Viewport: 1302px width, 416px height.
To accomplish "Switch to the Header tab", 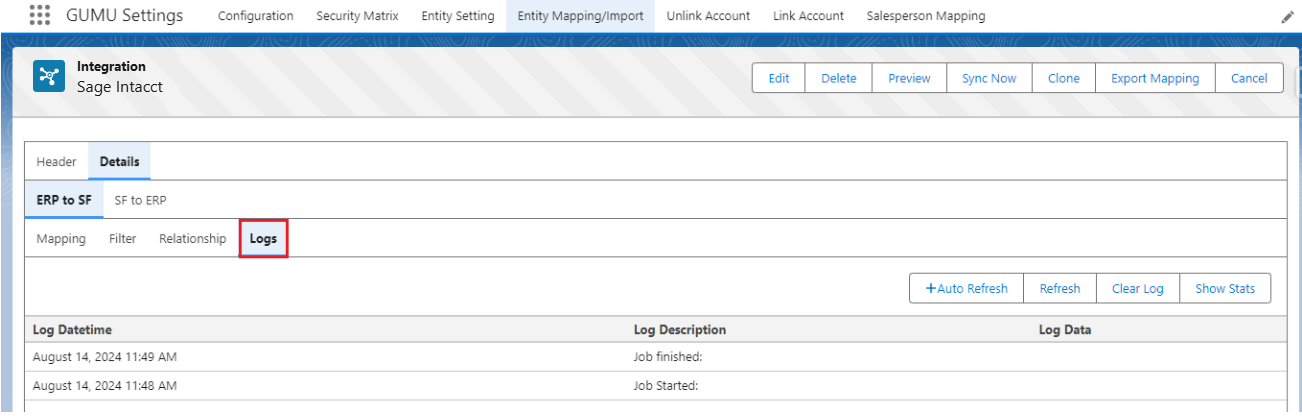I will click(56, 162).
